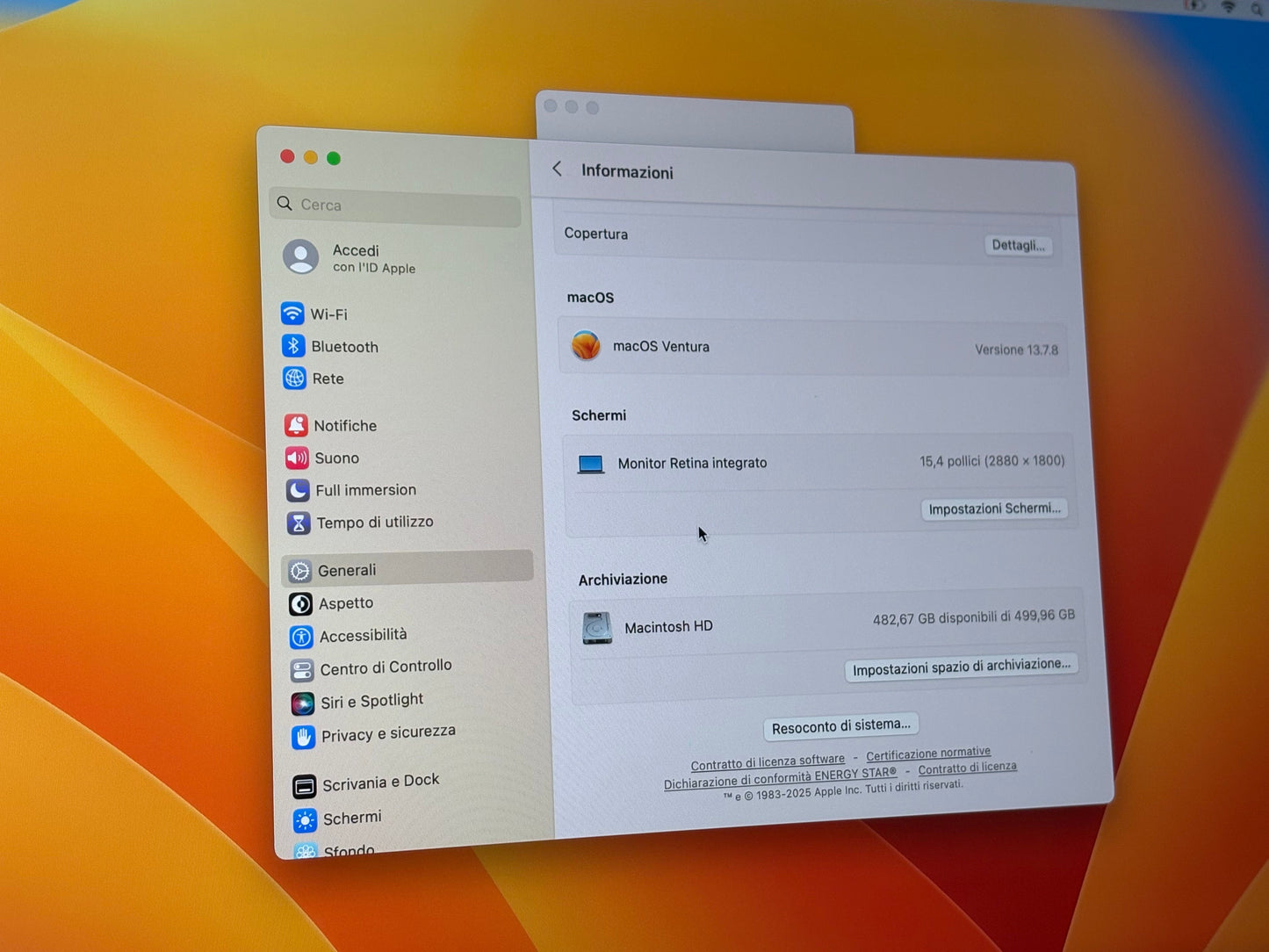Select the Centro di Controllo toggle icon

[x=302, y=670]
